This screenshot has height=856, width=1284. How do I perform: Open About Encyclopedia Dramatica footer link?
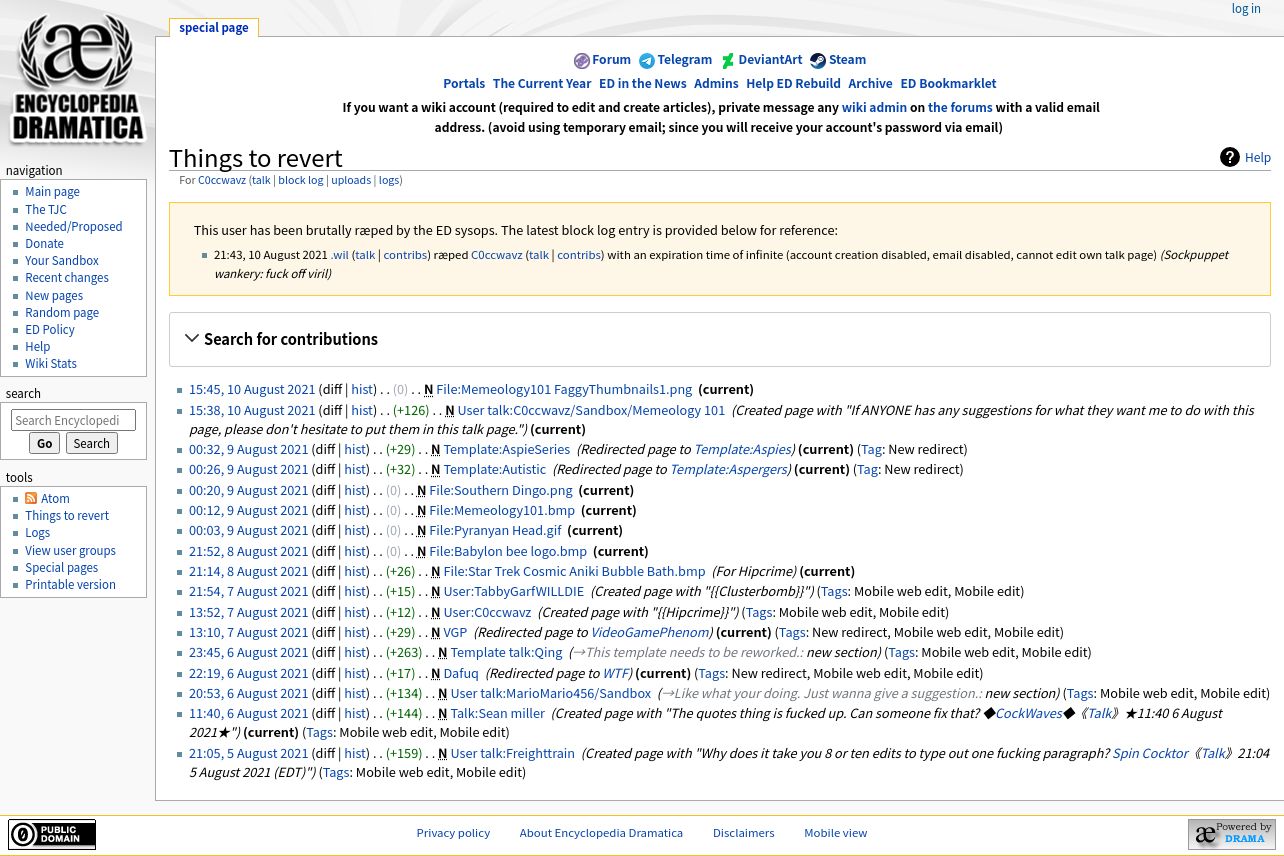pos(601,832)
